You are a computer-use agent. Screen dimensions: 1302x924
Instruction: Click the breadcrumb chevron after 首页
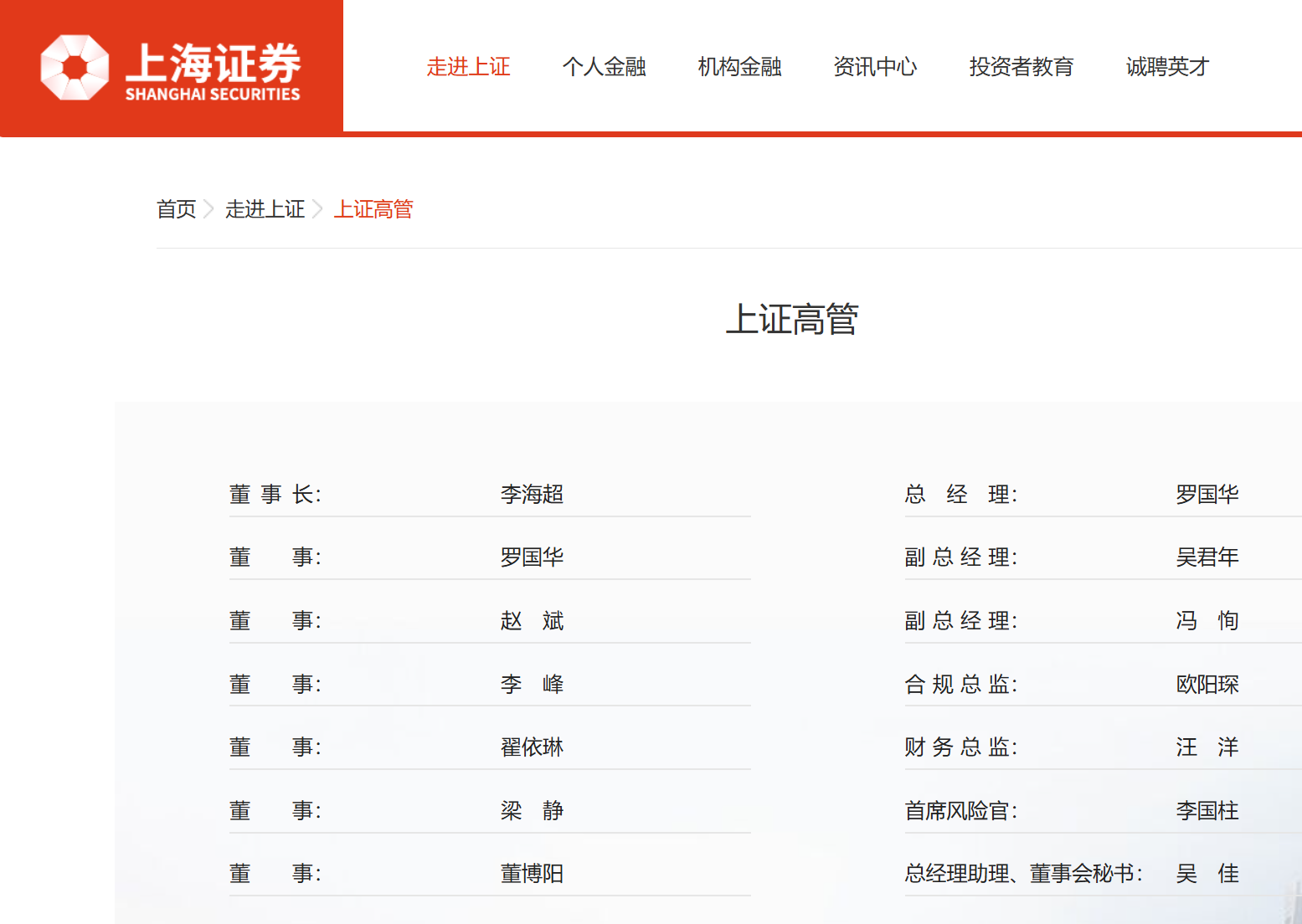tap(209, 209)
